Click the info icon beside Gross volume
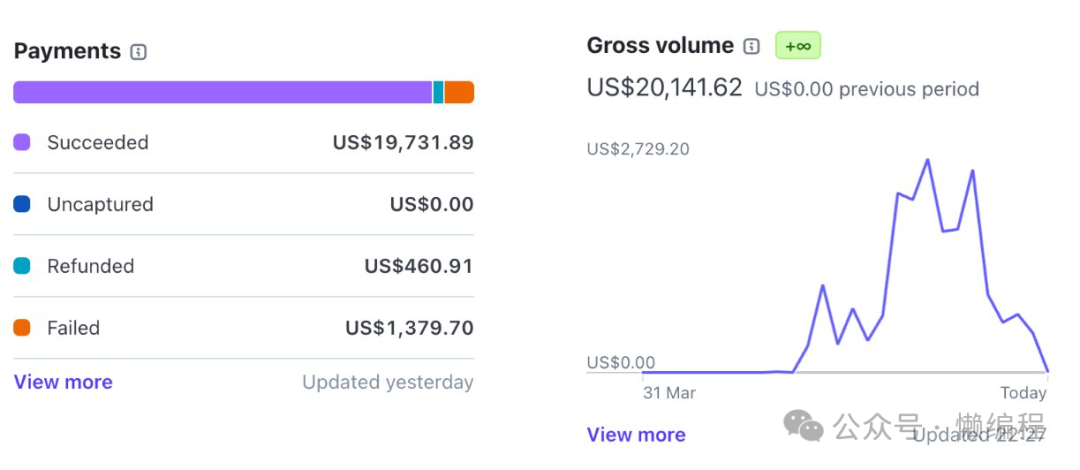The image size is (1080, 470). click(752, 46)
